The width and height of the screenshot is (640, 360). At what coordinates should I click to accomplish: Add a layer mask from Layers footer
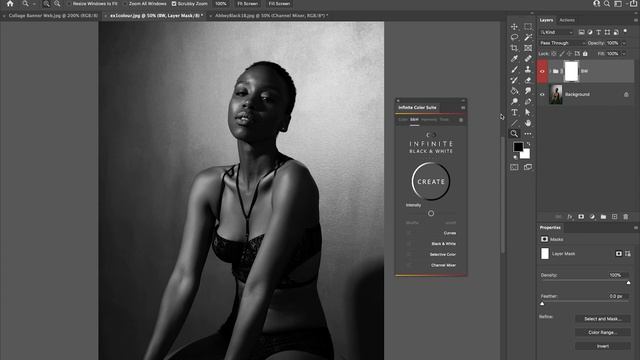point(581,217)
